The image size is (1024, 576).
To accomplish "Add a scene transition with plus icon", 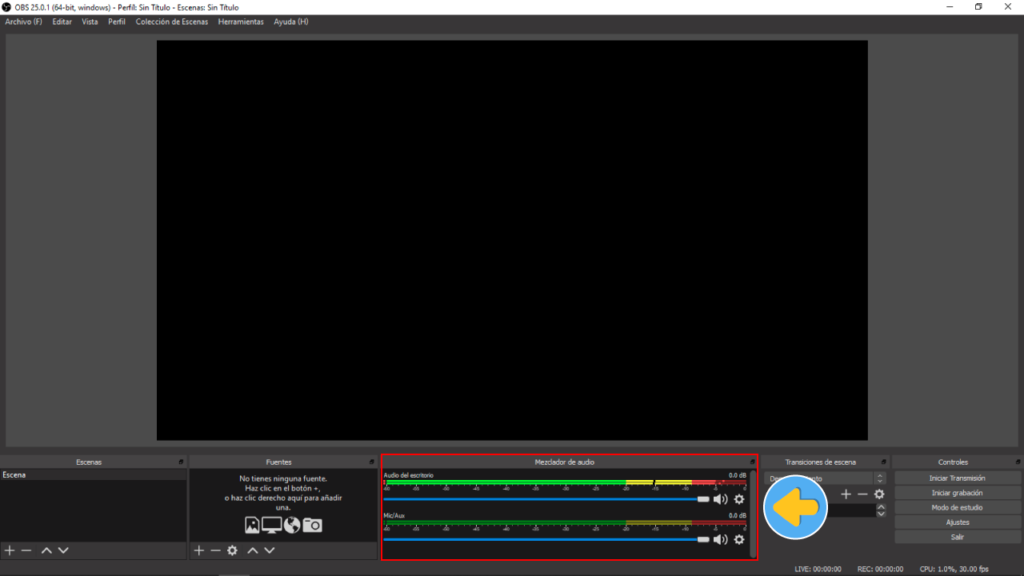I will tap(846, 494).
